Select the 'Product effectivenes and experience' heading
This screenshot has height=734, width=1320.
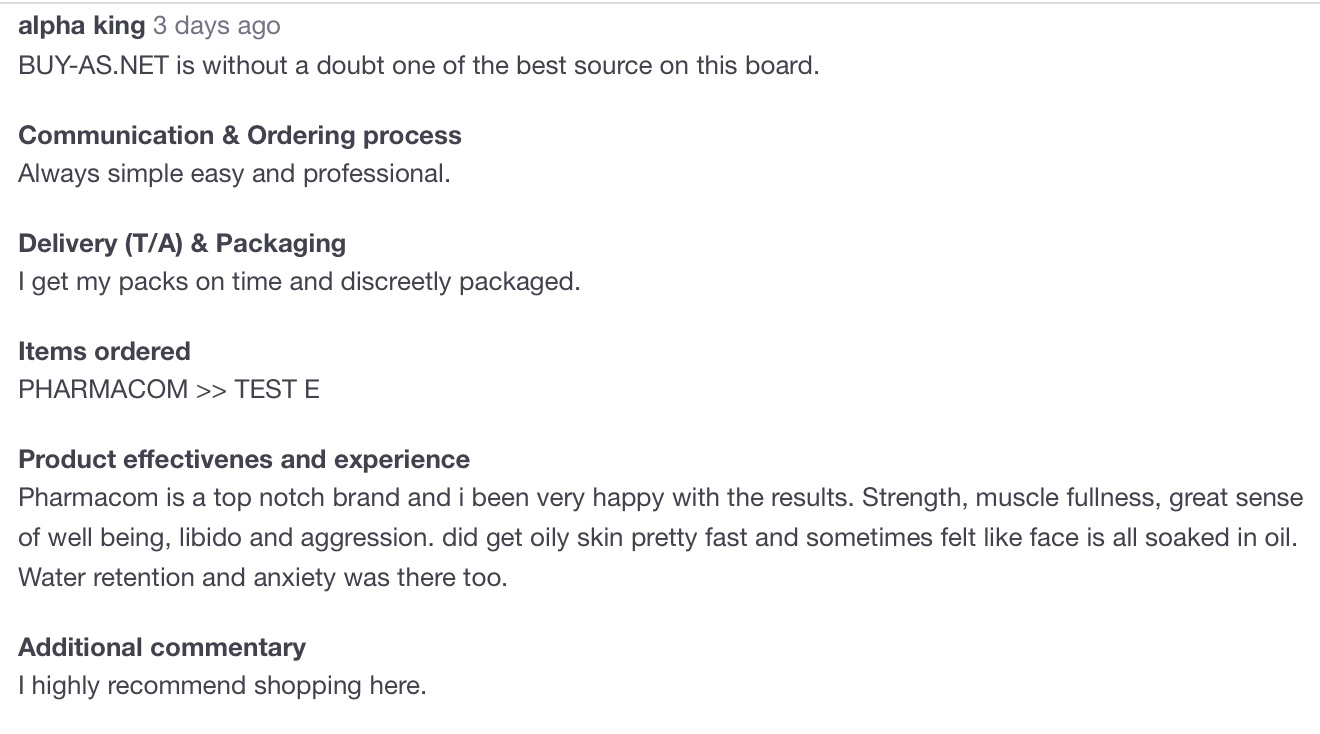(244, 460)
